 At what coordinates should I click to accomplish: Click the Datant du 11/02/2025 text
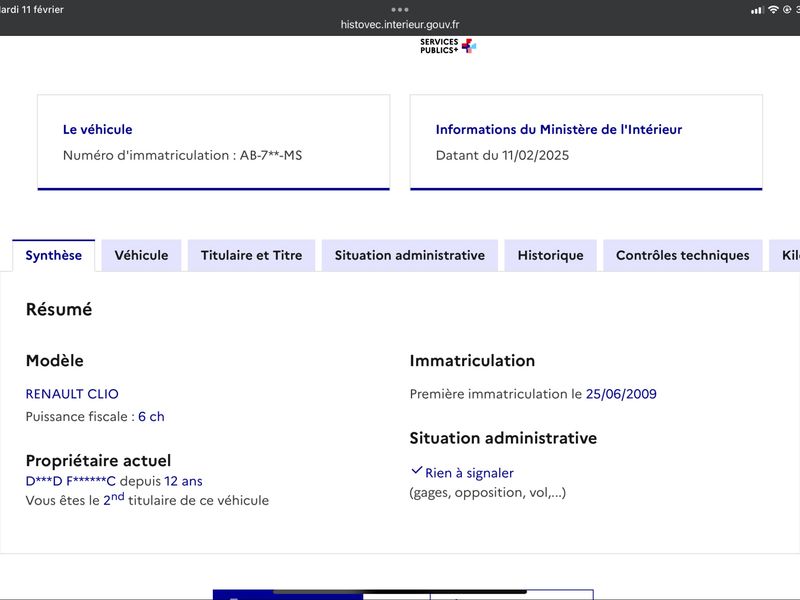[x=502, y=155]
